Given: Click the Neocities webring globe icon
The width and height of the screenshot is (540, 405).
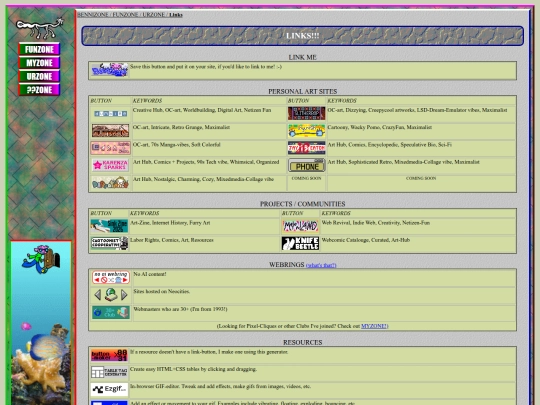Looking at the screenshot, I should point(111,295).
